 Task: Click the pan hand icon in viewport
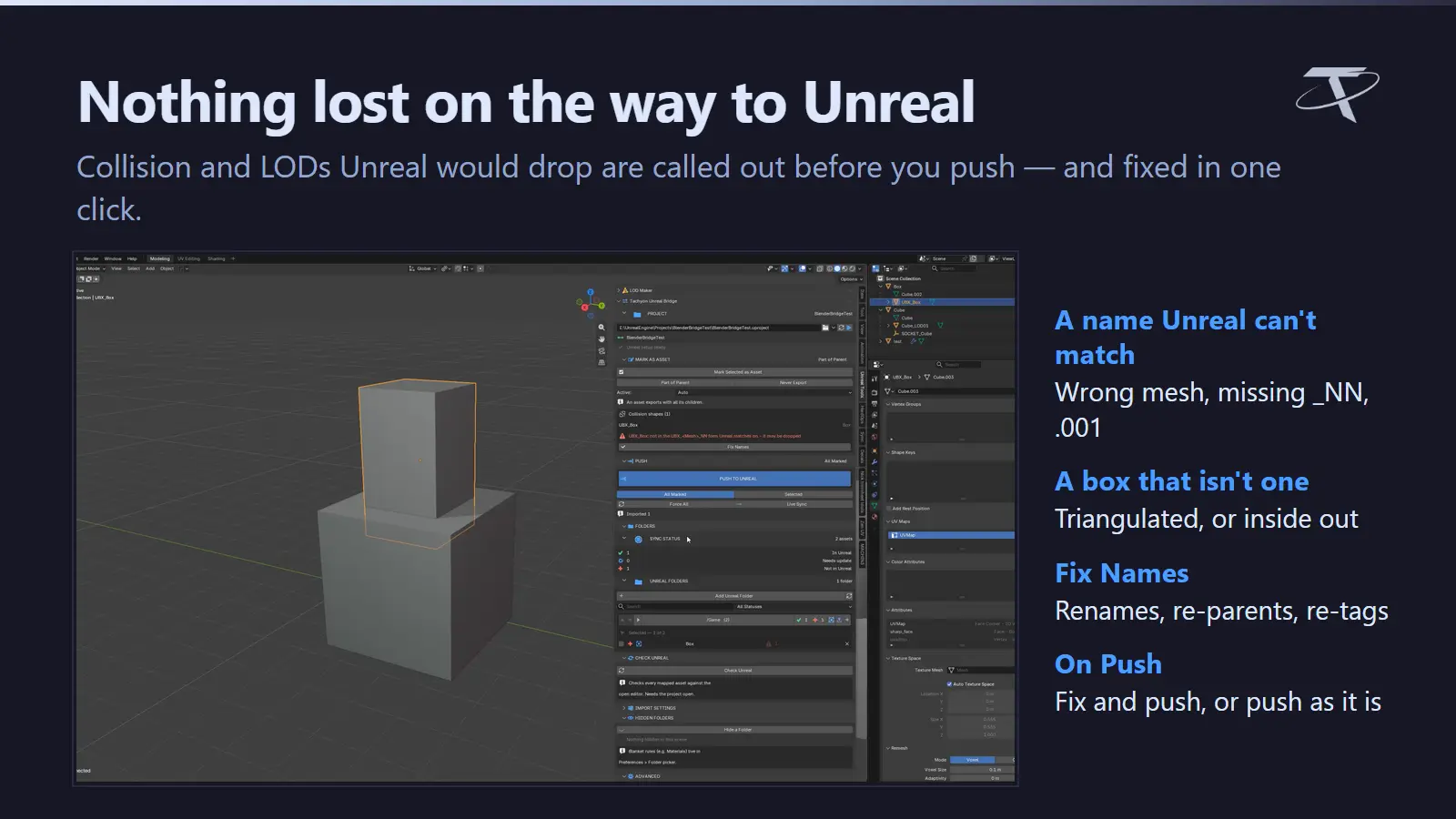click(x=602, y=339)
